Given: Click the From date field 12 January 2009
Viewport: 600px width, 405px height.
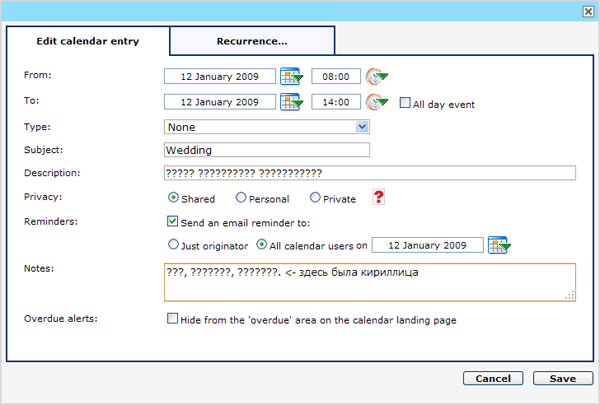Looking at the screenshot, I should click(220, 76).
